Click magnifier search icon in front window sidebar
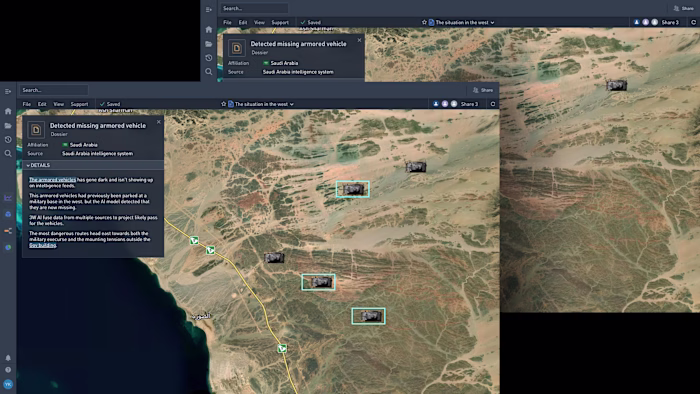The width and height of the screenshot is (700, 394). click(x=8, y=153)
